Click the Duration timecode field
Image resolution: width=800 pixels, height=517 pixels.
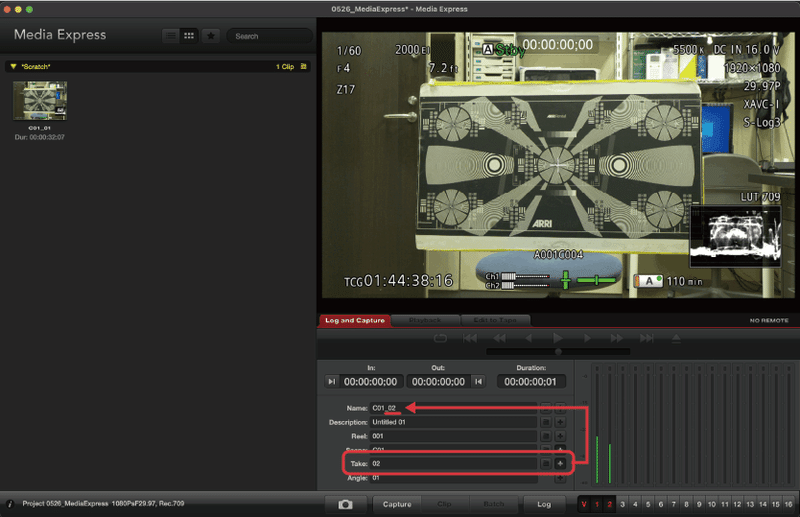click(x=530, y=382)
